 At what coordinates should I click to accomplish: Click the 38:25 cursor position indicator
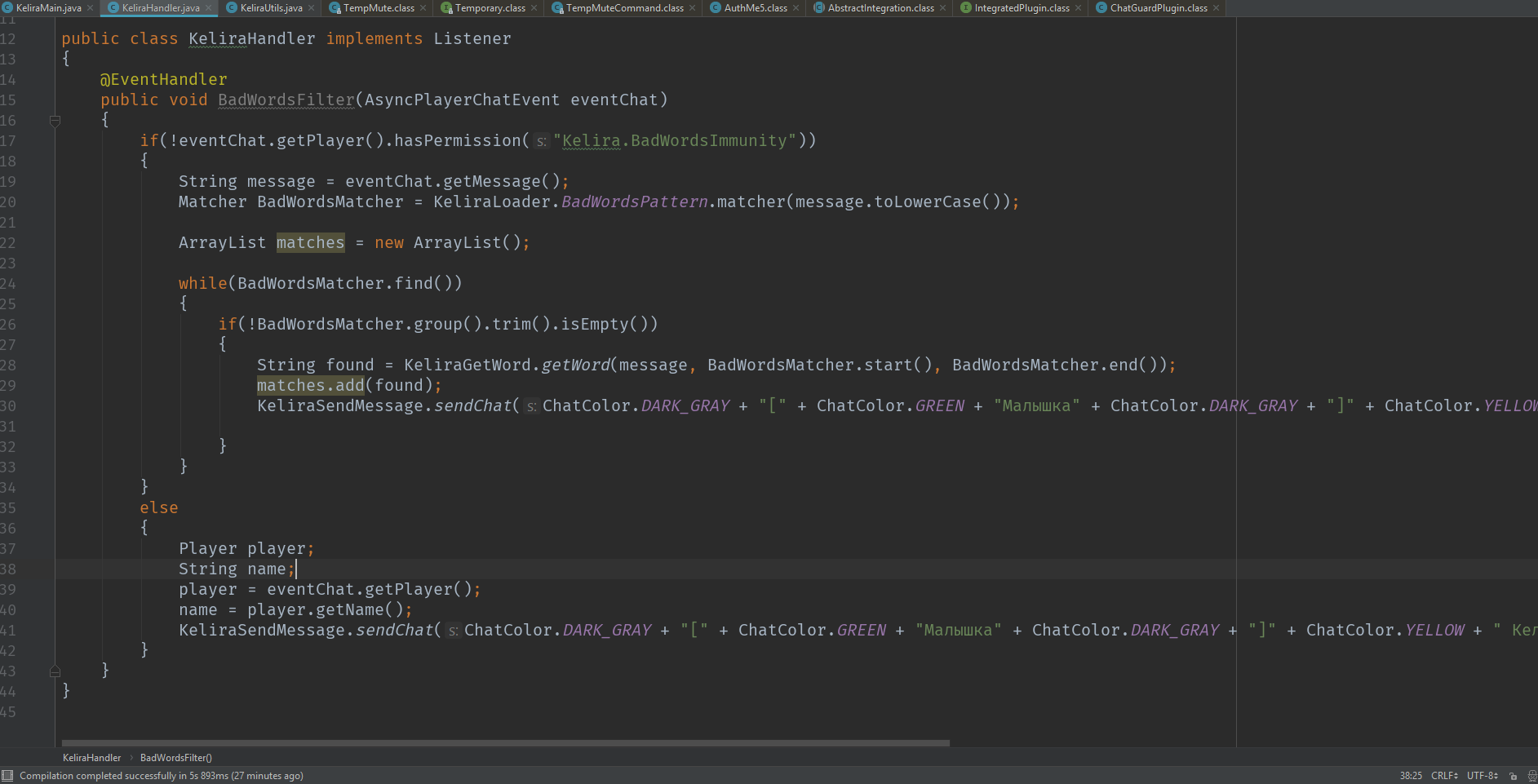[1411, 776]
